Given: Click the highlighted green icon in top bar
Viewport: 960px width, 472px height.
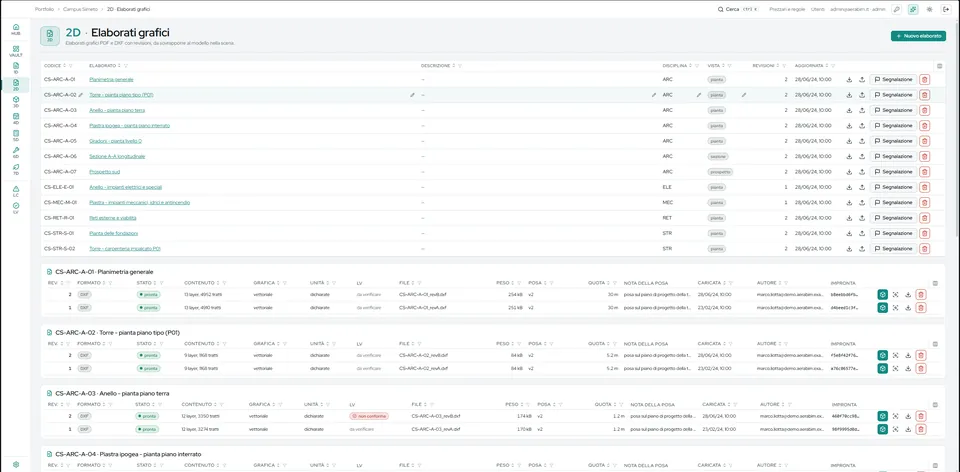Looking at the screenshot, I should click(913, 9).
